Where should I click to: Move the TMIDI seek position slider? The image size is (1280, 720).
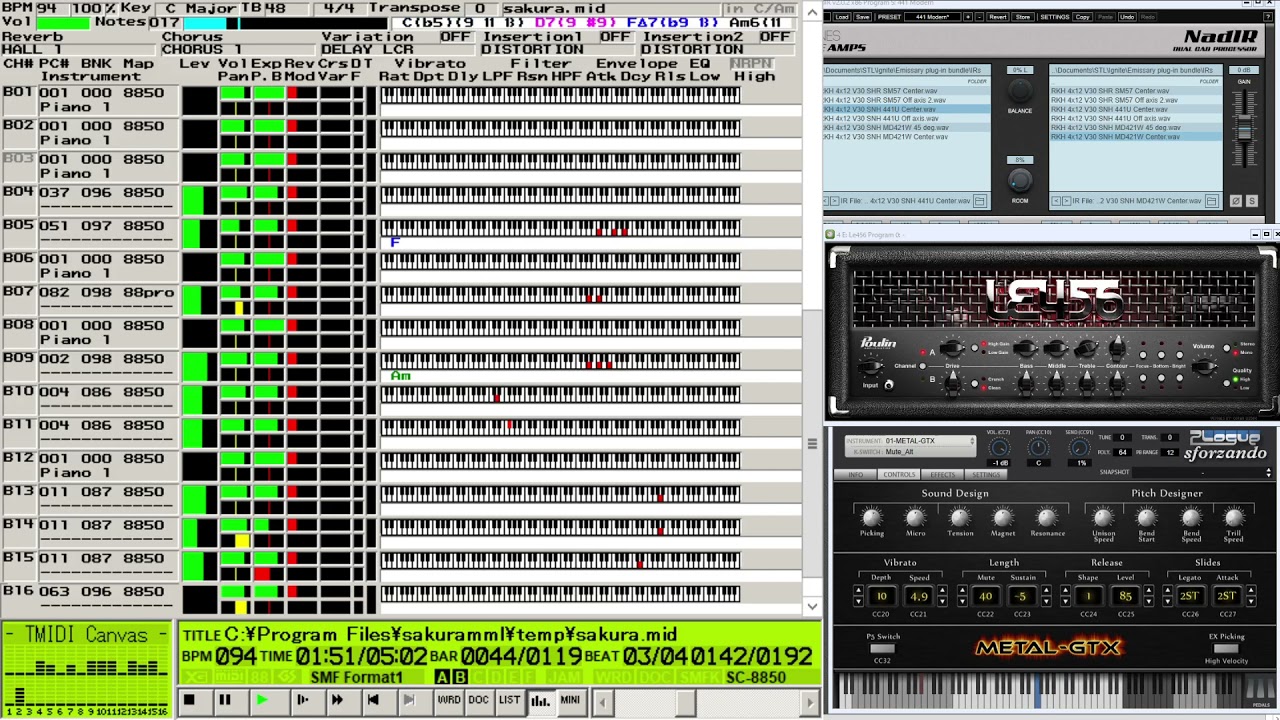[686, 702]
